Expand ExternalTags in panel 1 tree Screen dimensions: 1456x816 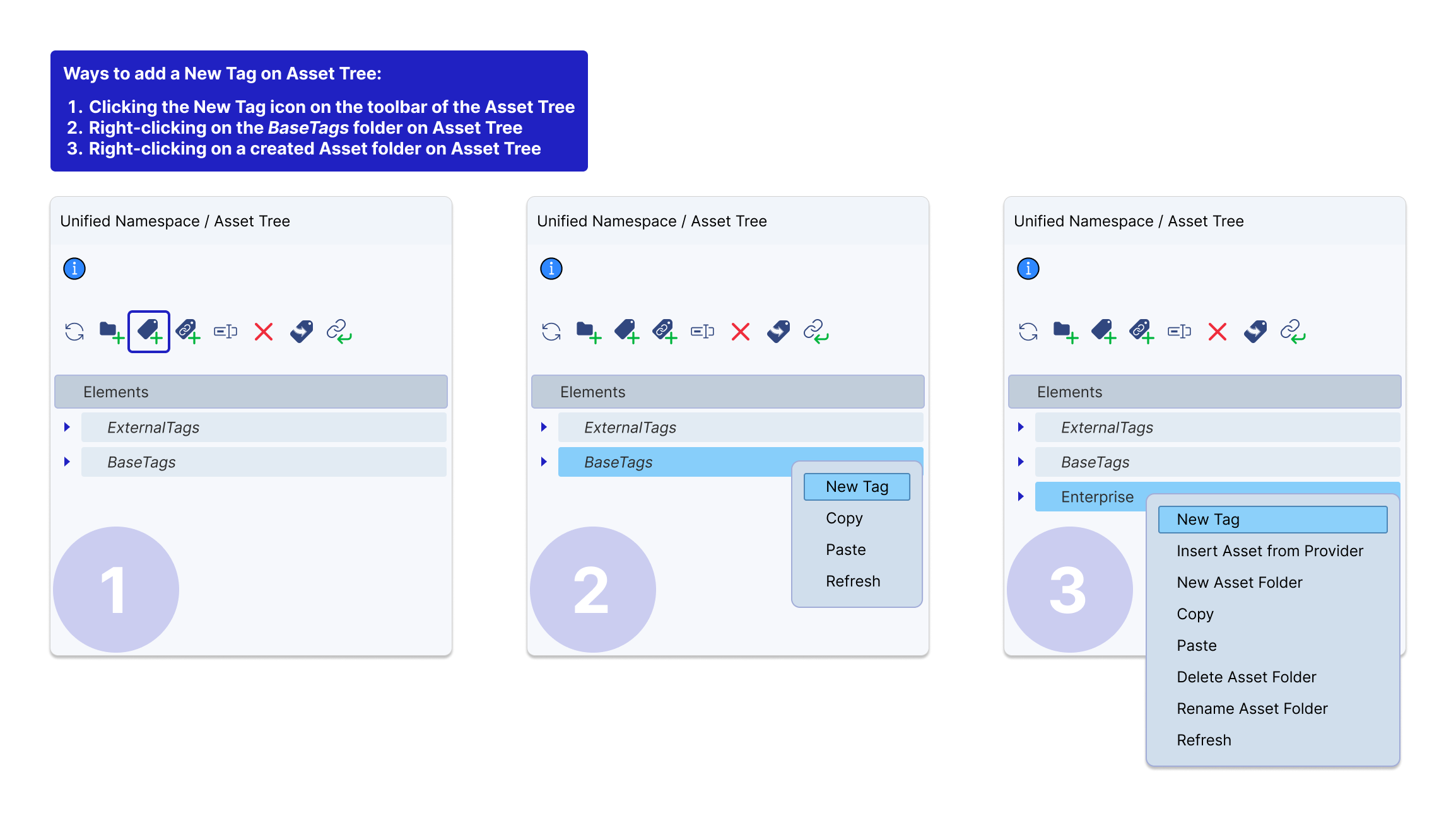[x=67, y=427]
